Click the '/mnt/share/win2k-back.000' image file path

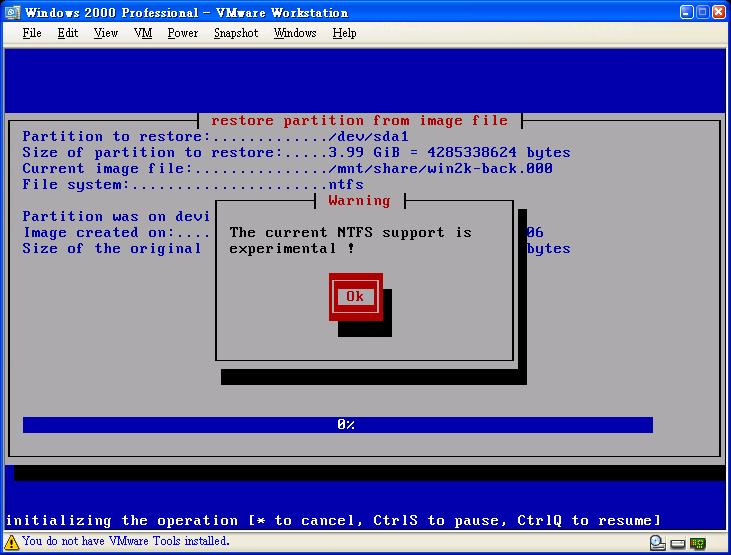(x=440, y=168)
